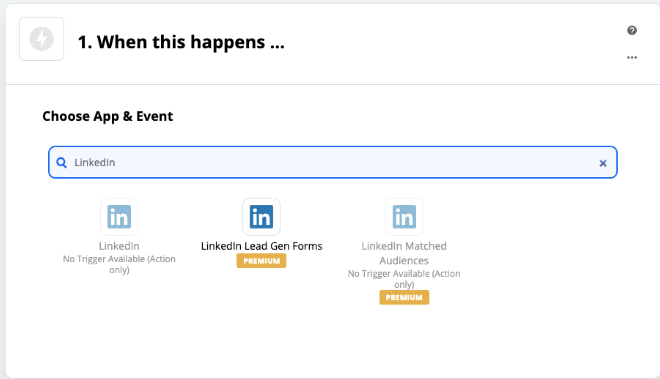Click the divider line below step header
Viewport: 660px width, 379px height.
[333, 84]
